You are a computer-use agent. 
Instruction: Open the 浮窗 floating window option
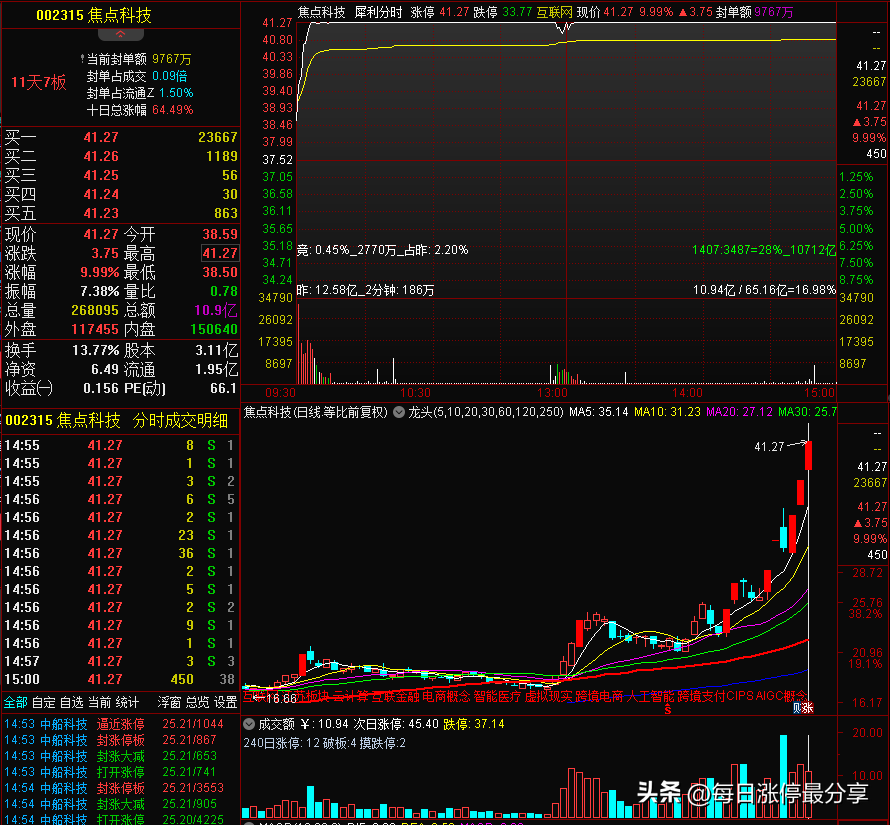(x=169, y=702)
